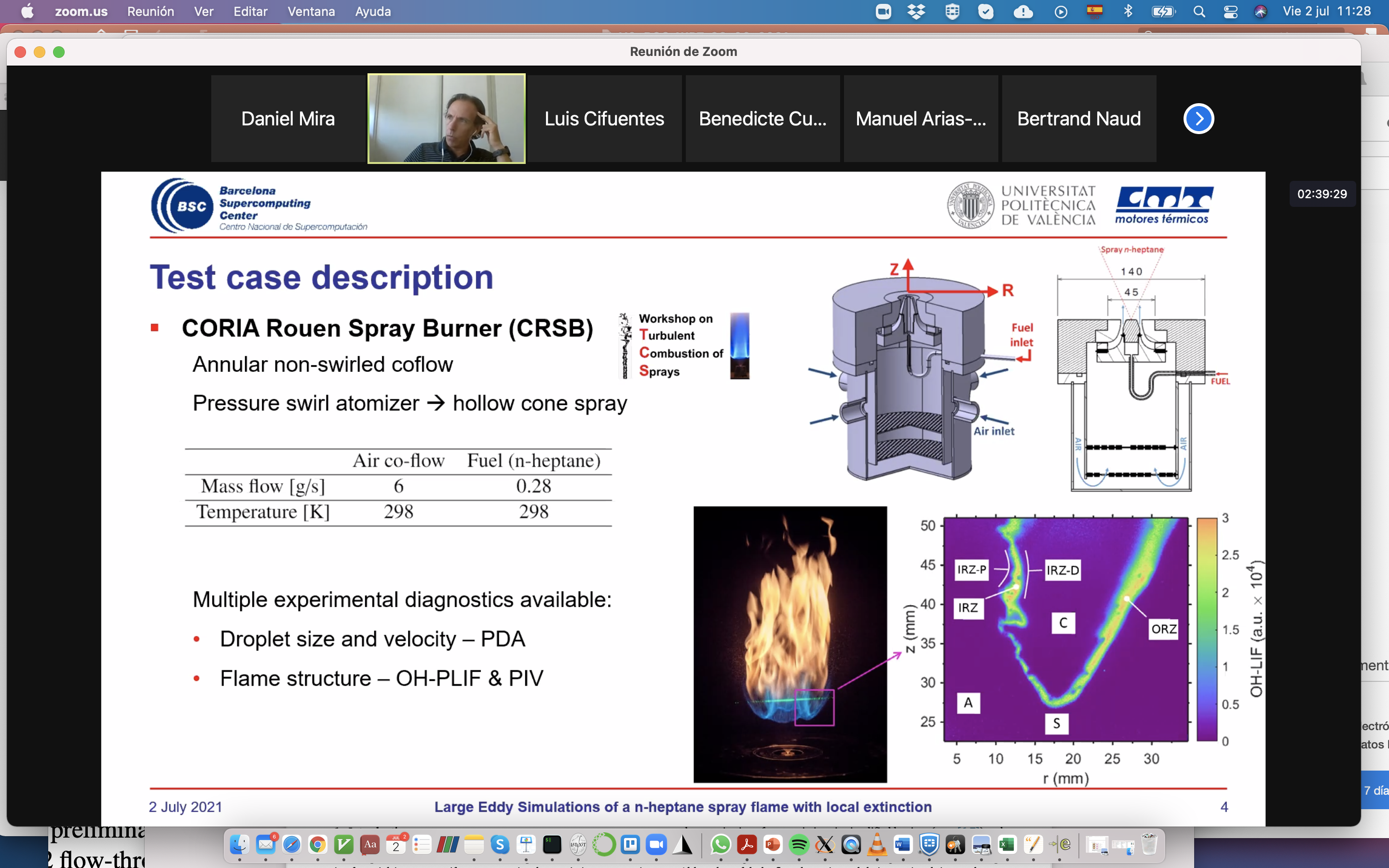The width and height of the screenshot is (1389, 868).
Task: Open Microsoft Excel from the Dock
Action: [x=1008, y=844]
